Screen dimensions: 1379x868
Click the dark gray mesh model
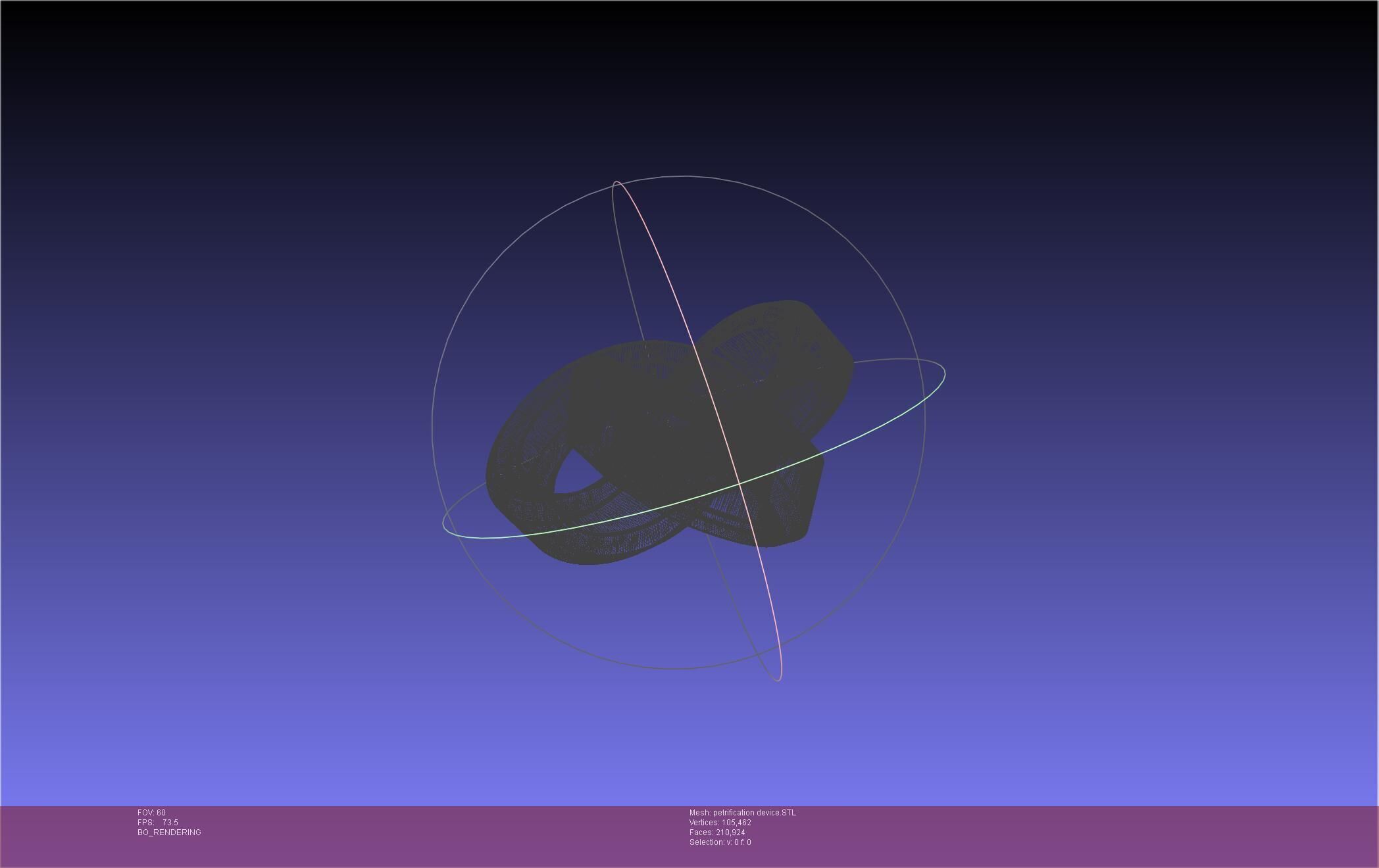[x=658, y=421]
